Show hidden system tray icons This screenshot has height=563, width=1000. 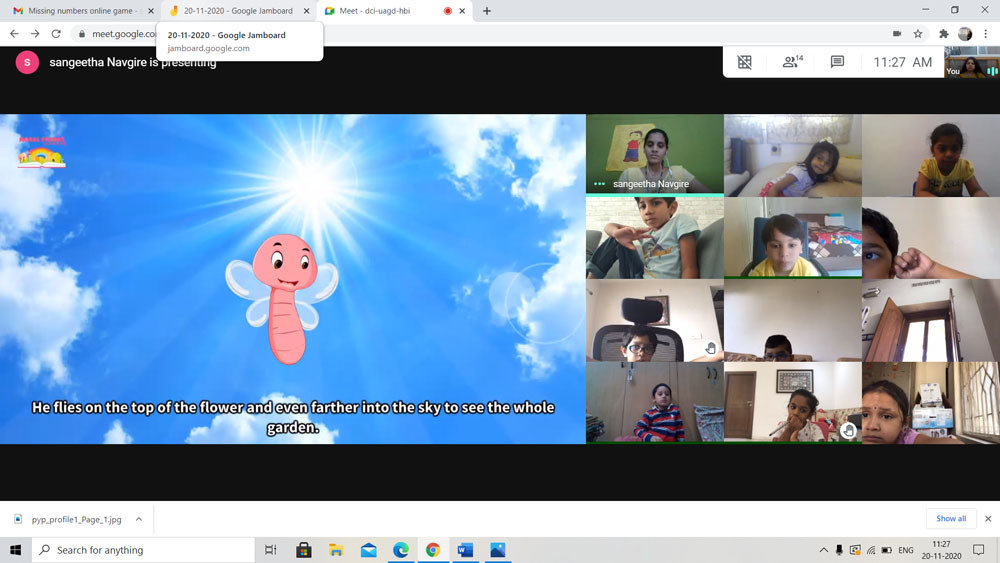point(823,550)
